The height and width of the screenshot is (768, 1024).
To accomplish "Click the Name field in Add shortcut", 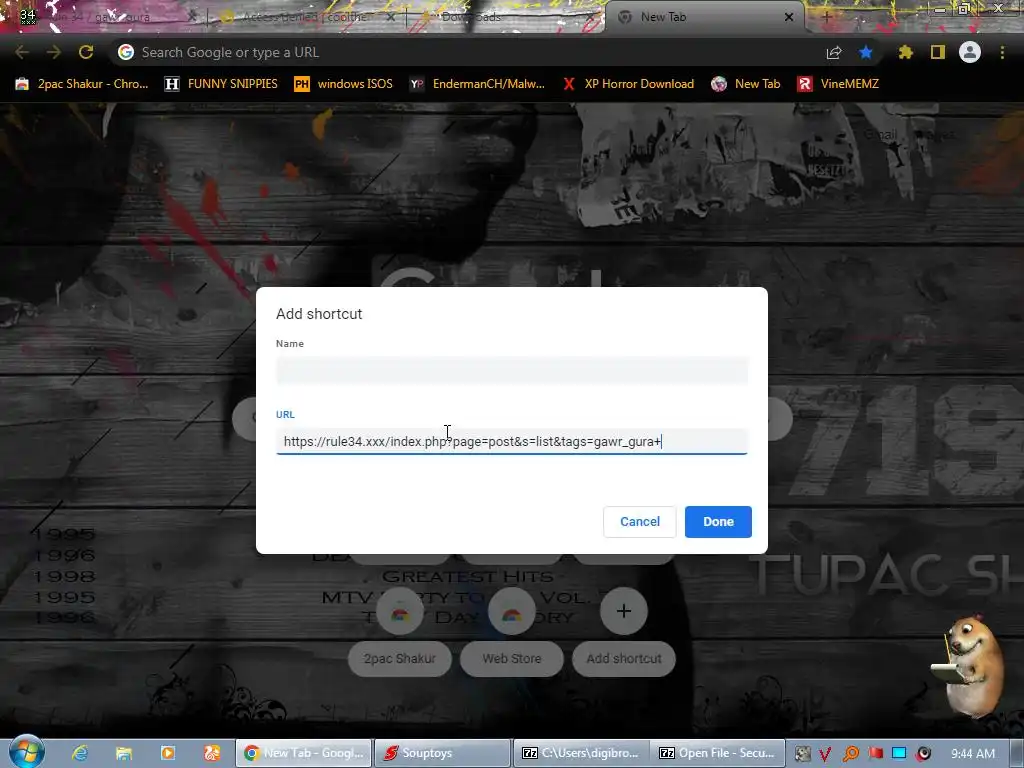I will point(512,370).
